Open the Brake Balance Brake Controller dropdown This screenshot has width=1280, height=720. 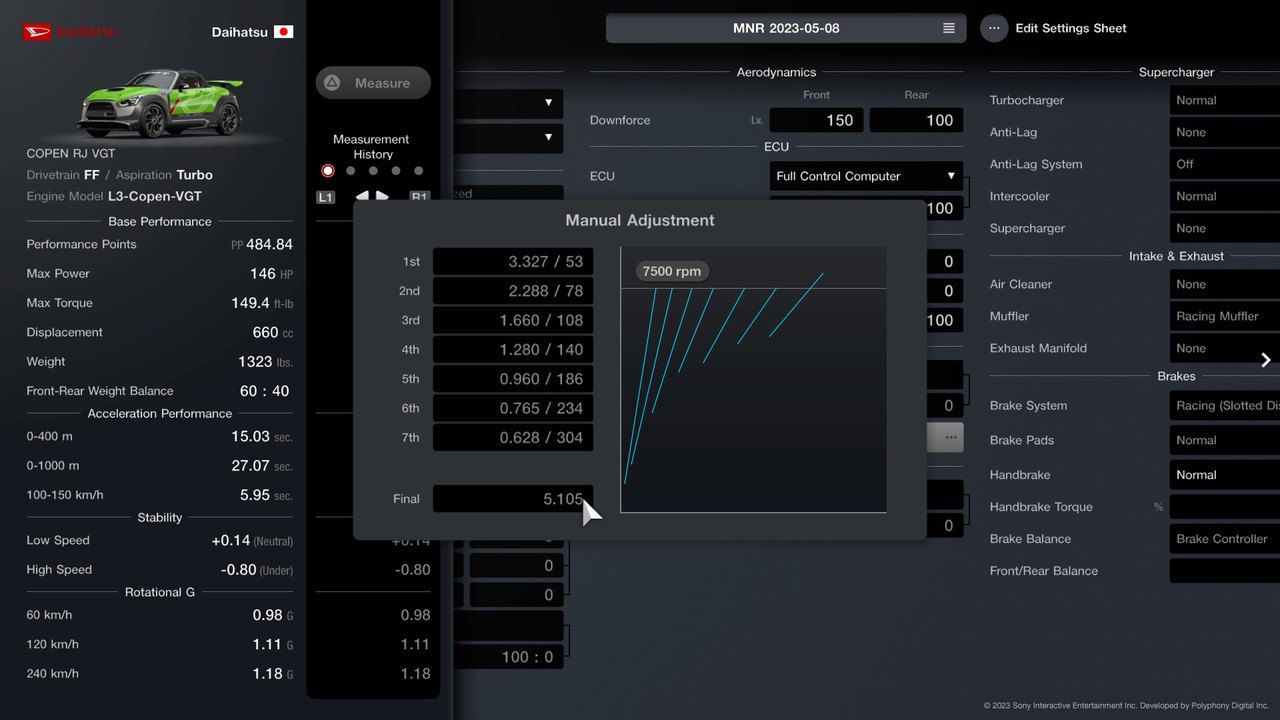pos(1224,539)
